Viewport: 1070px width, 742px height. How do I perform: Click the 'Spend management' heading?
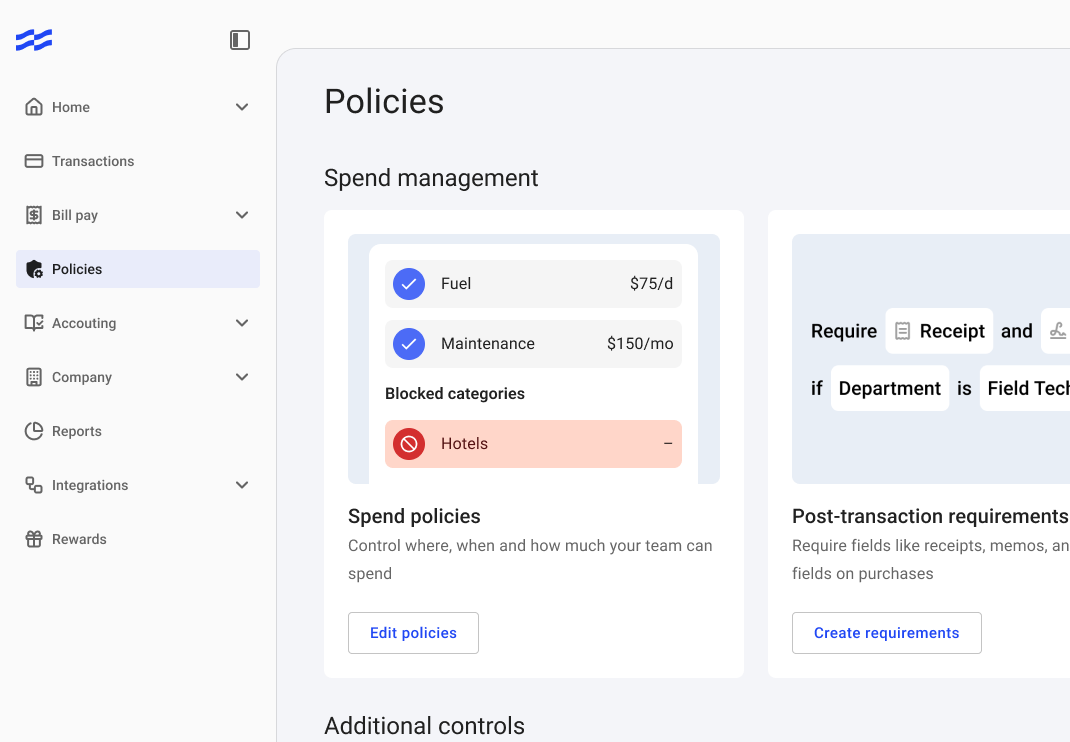431,178
